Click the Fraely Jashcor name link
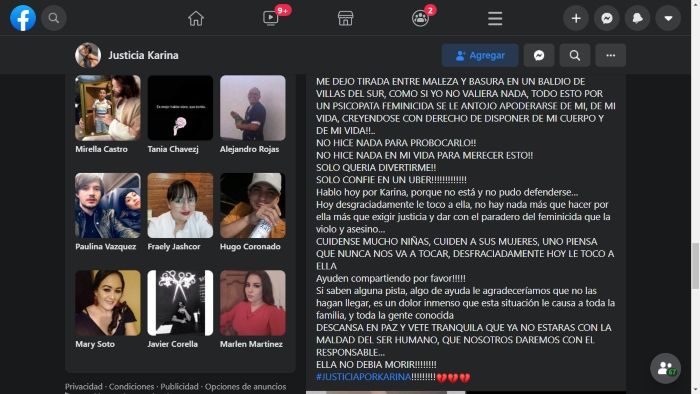 tap(174, 246)
